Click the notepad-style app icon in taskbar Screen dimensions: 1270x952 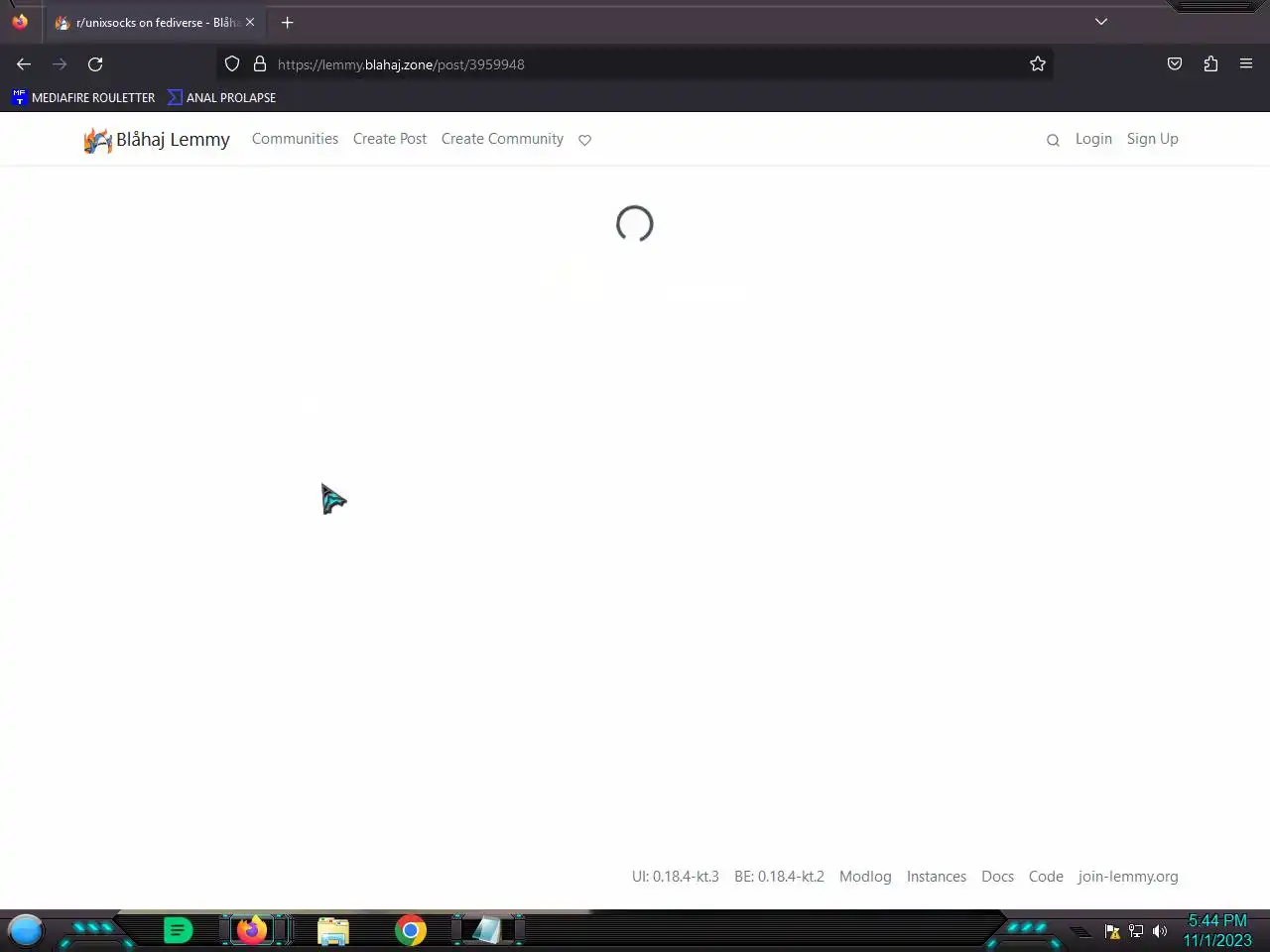(x=486, y=930)
